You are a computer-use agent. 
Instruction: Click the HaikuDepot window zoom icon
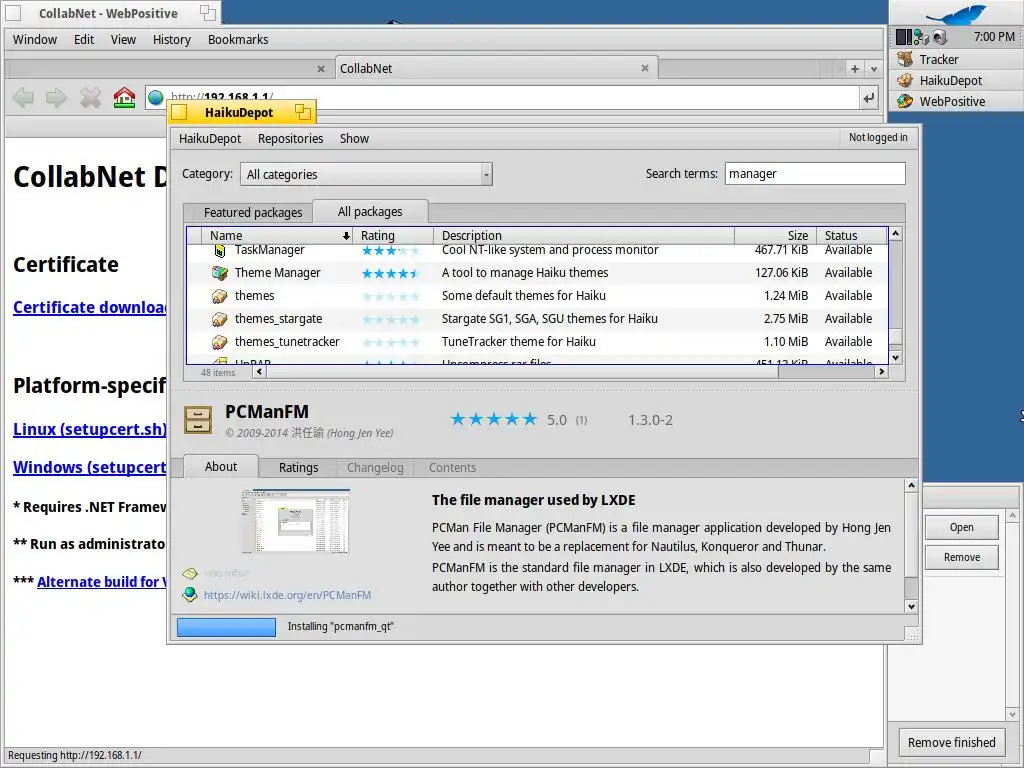tap(302, 112)
